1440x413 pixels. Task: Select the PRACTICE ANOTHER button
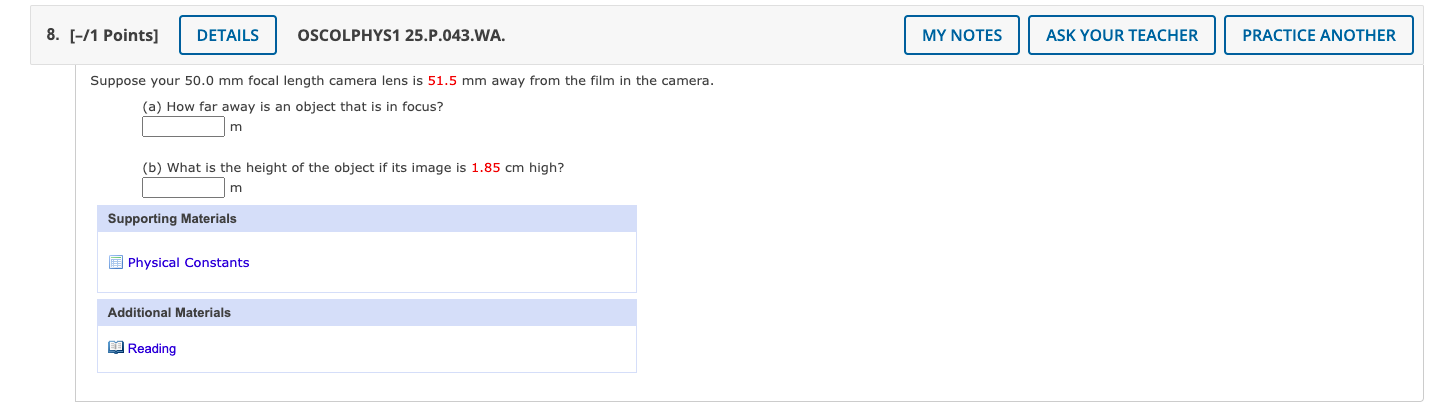pyautogui.click(x=1318, y=35)
